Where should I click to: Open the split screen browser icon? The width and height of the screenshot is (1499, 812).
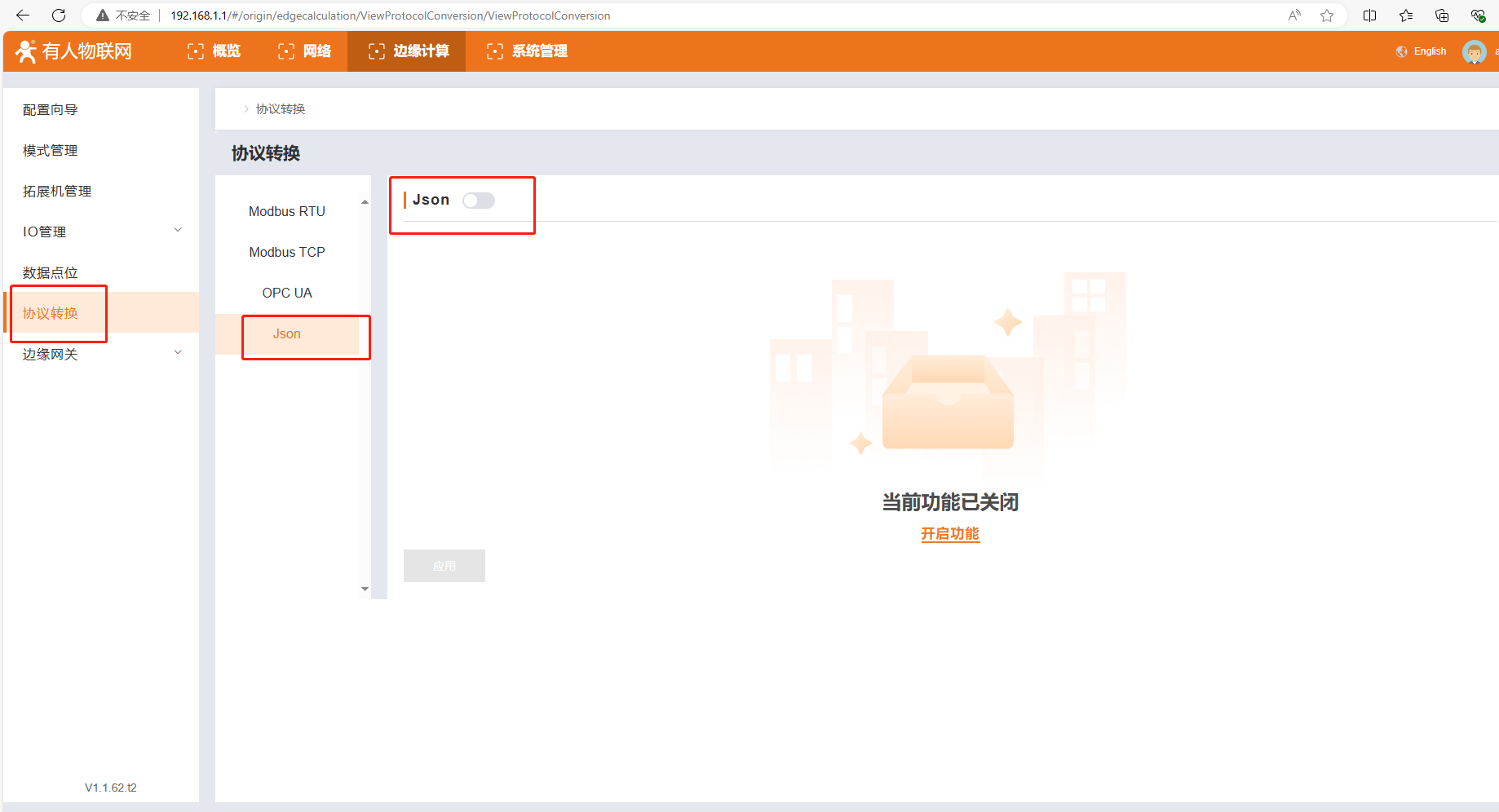point(1370,15)
